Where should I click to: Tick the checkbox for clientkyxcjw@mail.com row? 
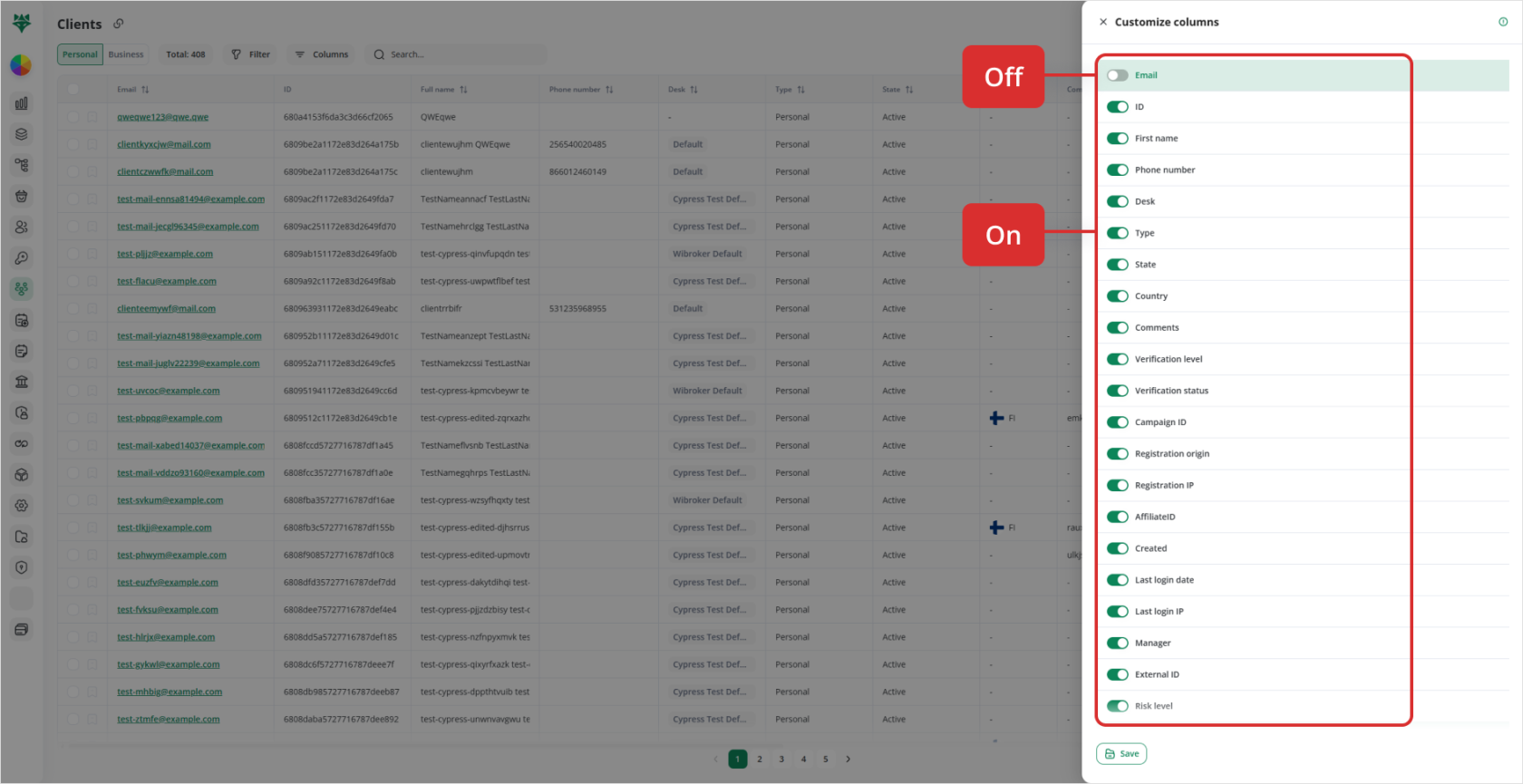73,144
